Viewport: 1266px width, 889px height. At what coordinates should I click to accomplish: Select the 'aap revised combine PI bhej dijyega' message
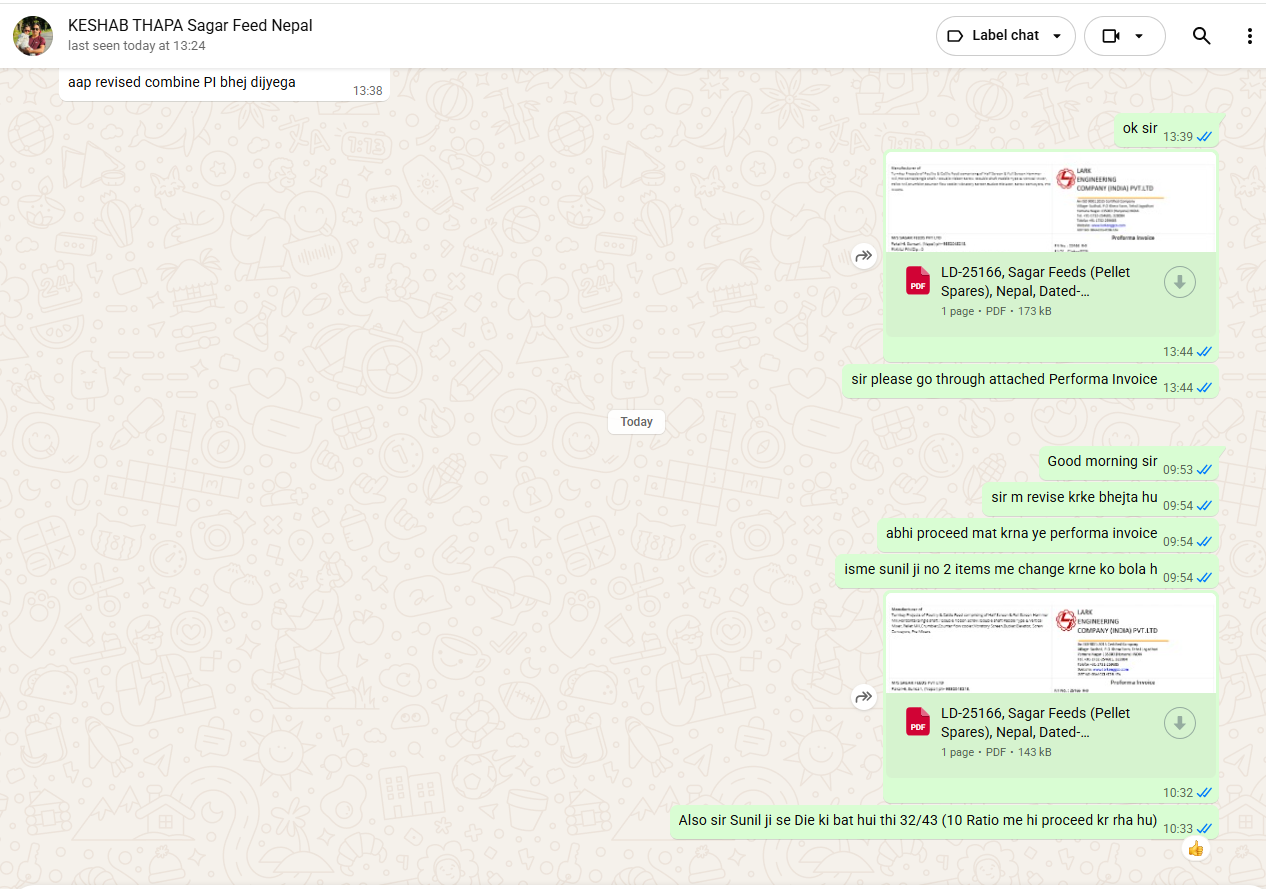(x=182, y=83)
